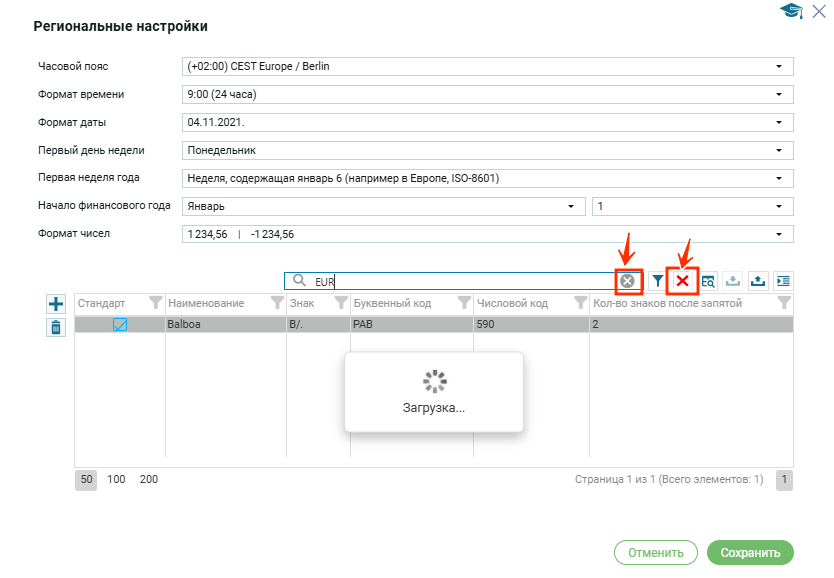The image size is (834, 578).
Task: Open filter for the Наименование column
Action: (x=276, y=302)
